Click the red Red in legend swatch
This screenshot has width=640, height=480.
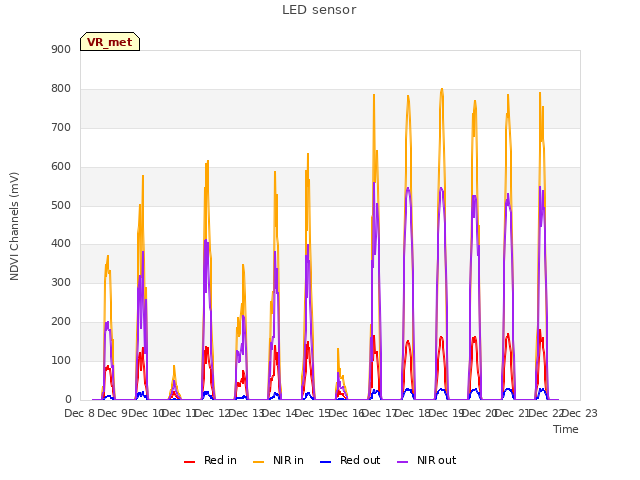click(189, 462)
